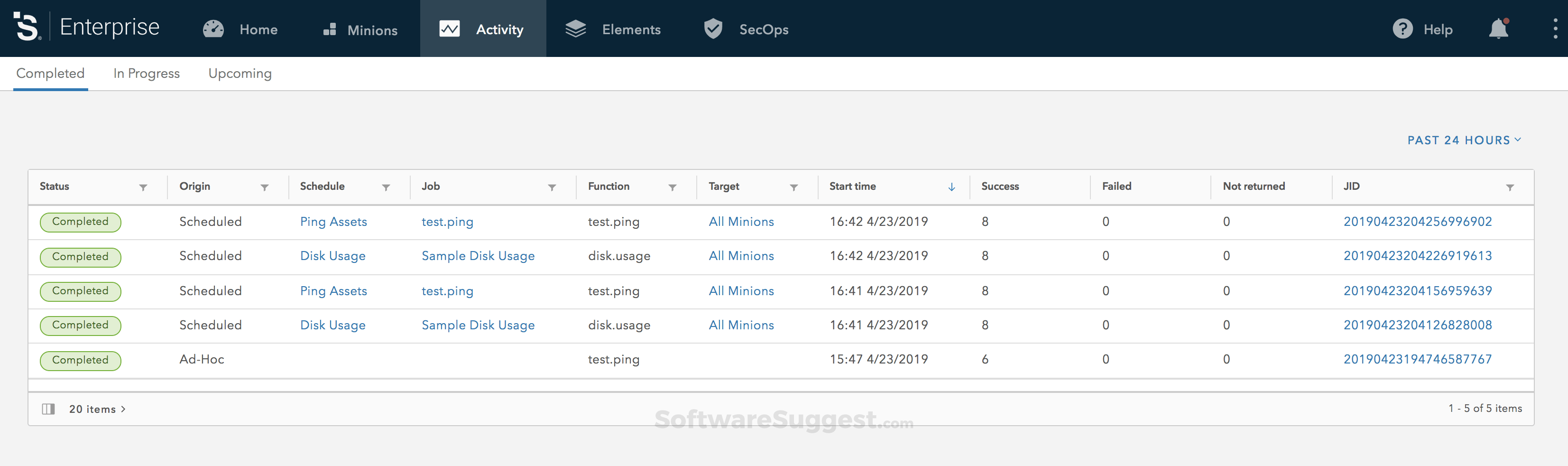Select the SecOps shield icon
The image size is (1568, 466).
pos(712,28)
